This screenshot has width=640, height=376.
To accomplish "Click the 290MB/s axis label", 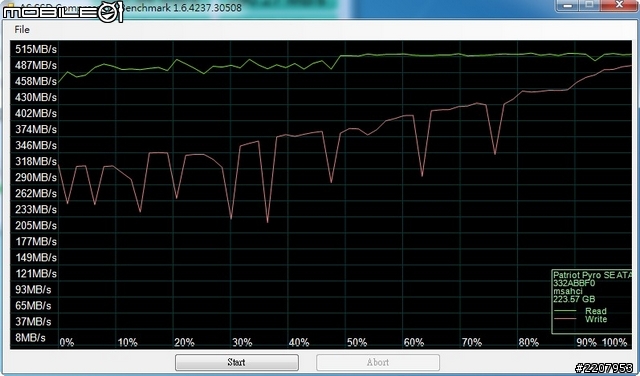I will (36, 177).
